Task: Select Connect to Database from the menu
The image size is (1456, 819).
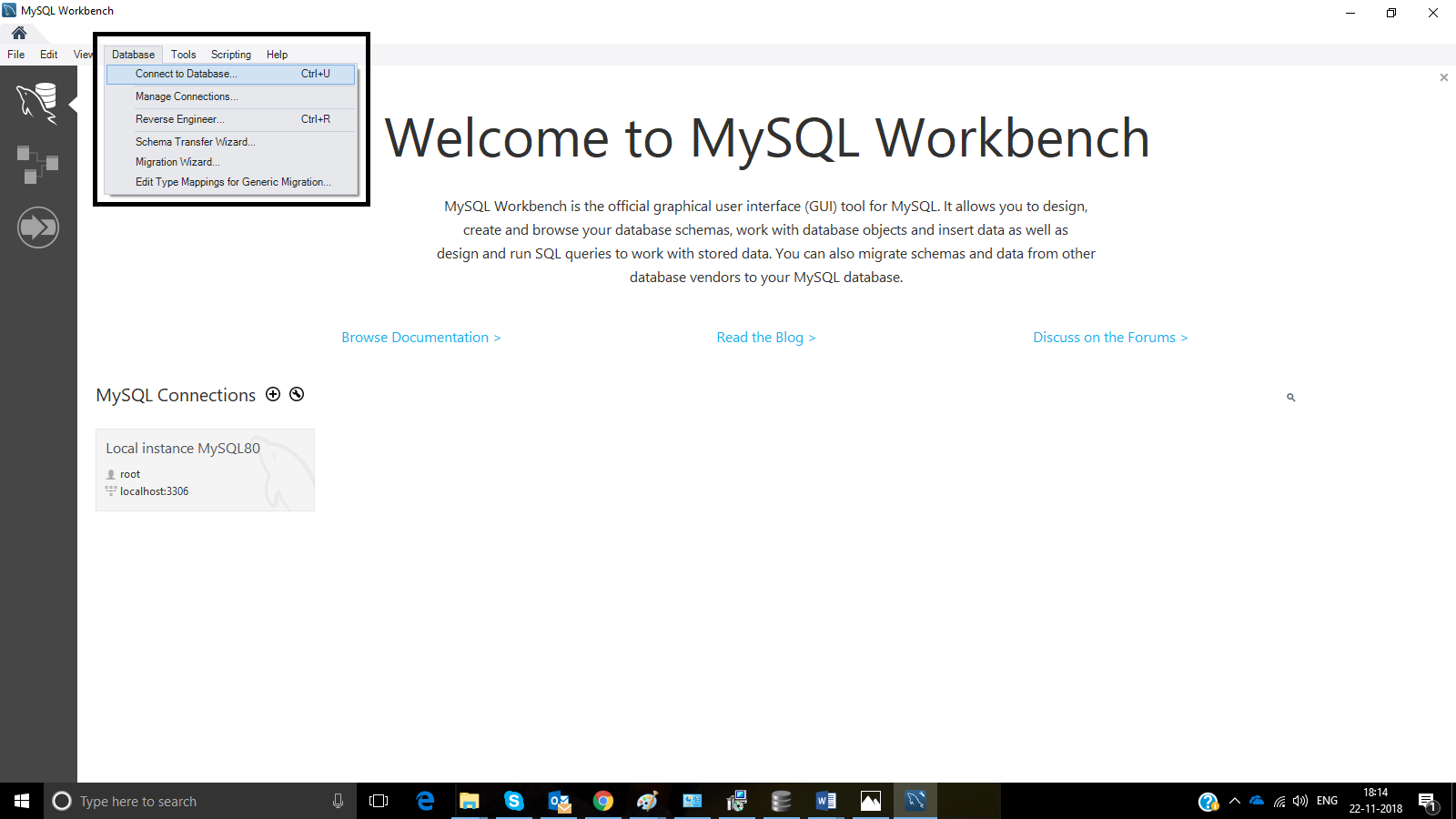Action: click(x=186, y=74)
